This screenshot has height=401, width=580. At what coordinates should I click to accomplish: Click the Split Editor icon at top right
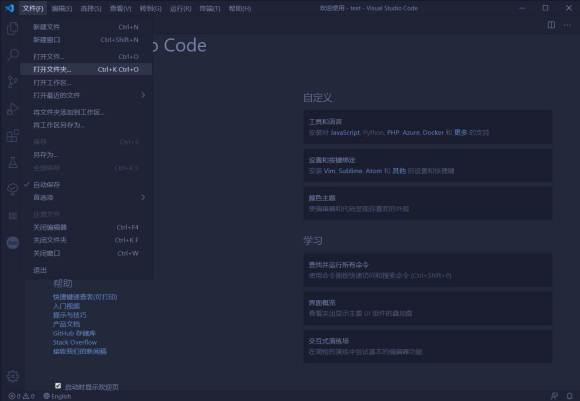click(x=551, y=25)
